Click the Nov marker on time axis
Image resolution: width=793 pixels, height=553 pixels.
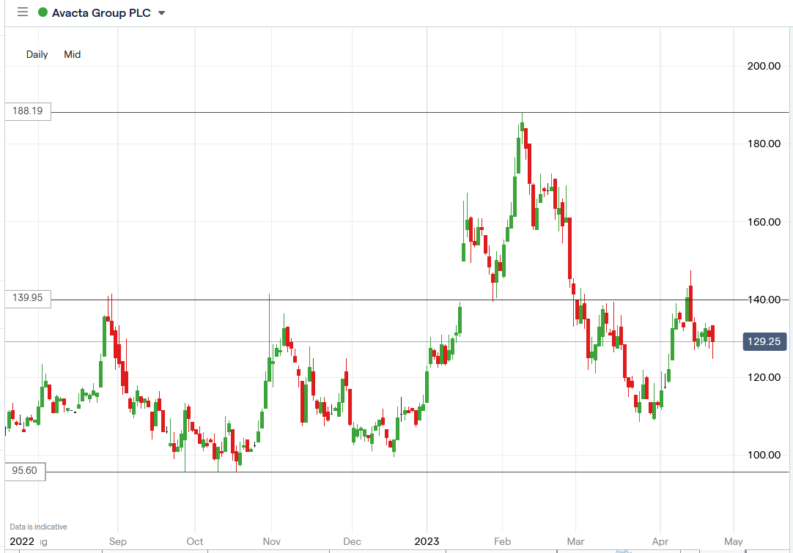tap(272, 541)
